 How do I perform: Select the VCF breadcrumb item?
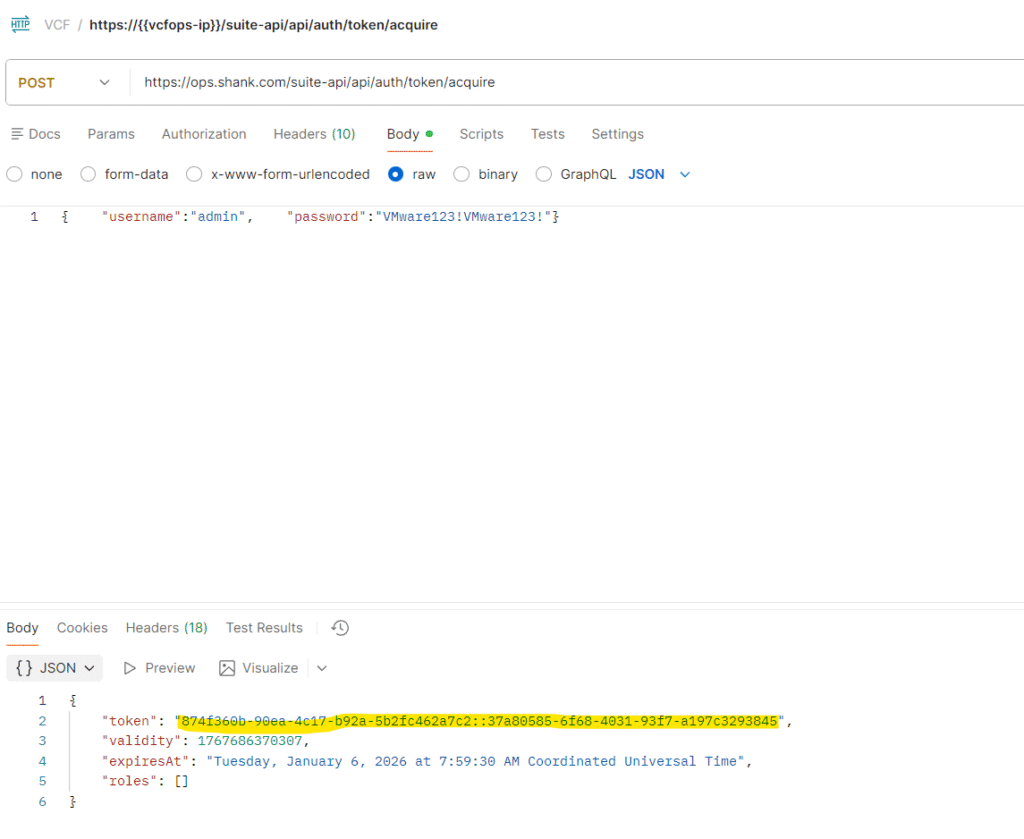coord(56,24)
